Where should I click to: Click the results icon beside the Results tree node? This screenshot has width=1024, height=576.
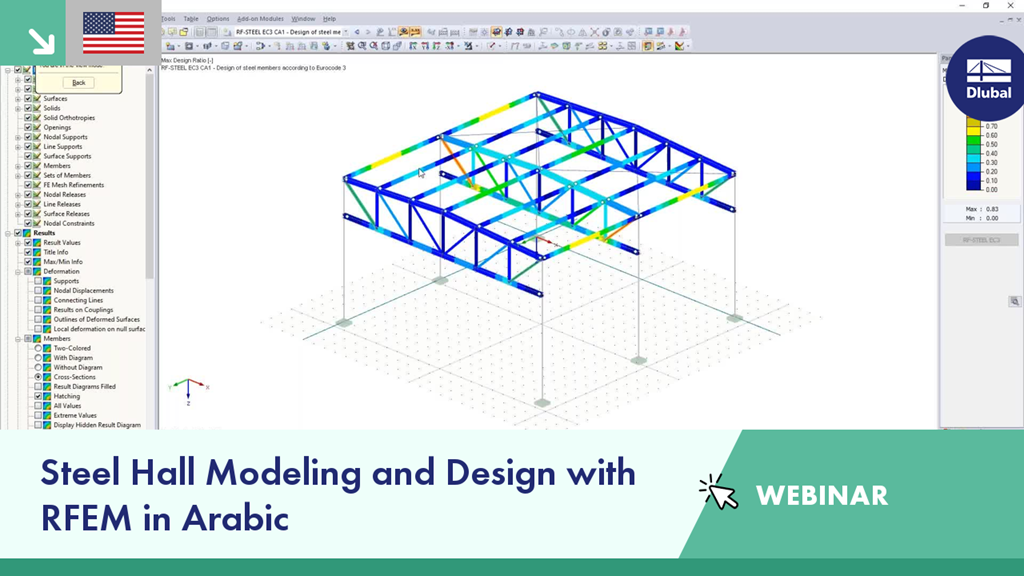[x=27, y=233]
